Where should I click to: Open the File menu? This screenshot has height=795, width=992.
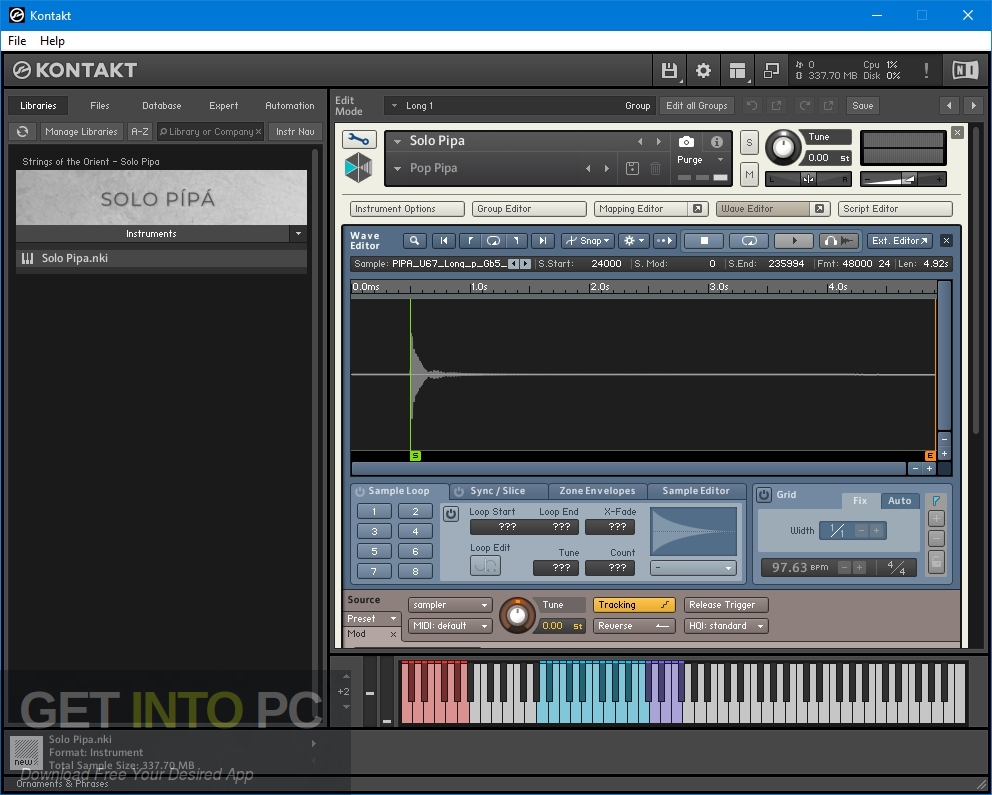(x=17, y=40)
